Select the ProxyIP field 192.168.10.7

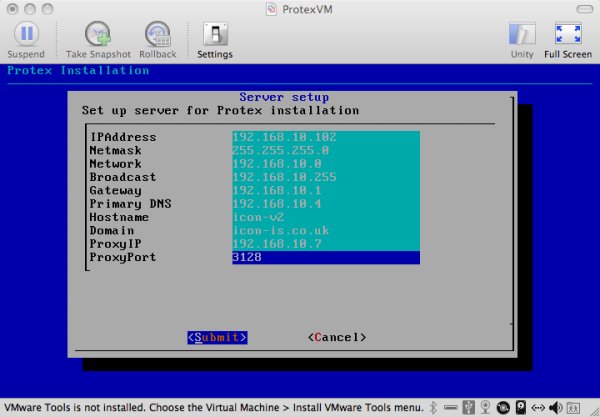[326, 244]
